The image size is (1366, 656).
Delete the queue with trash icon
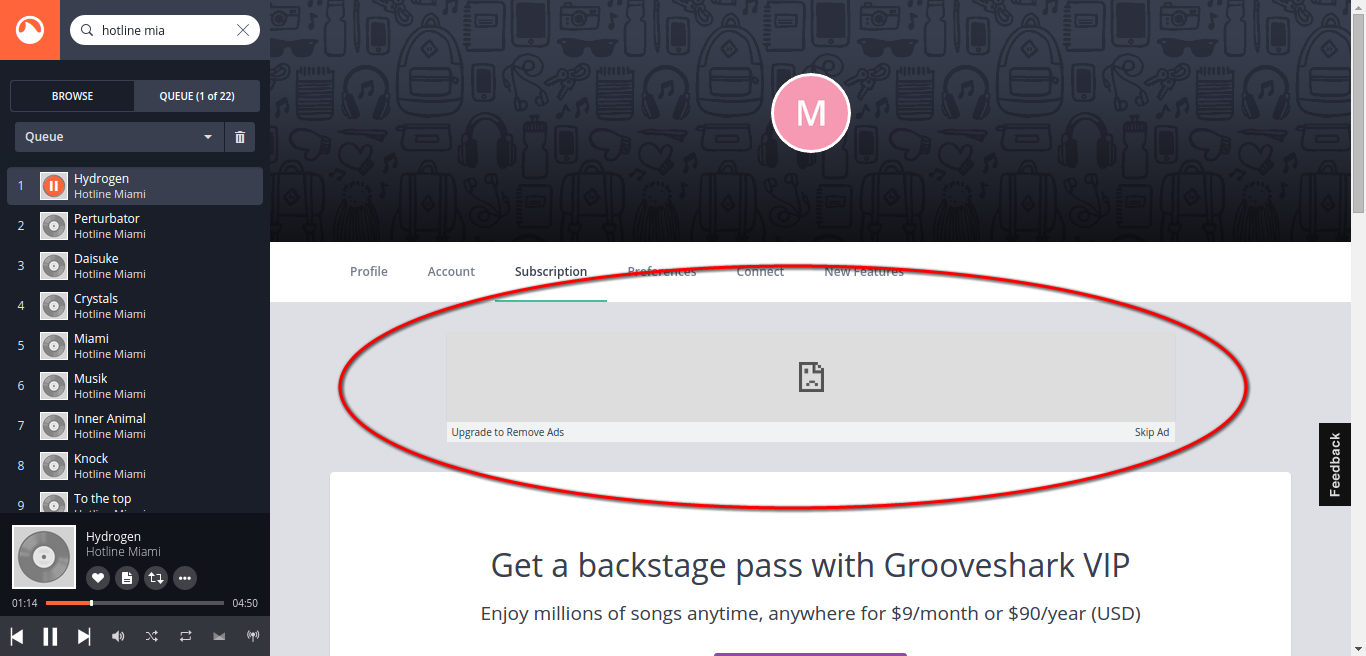coord(240,137)
